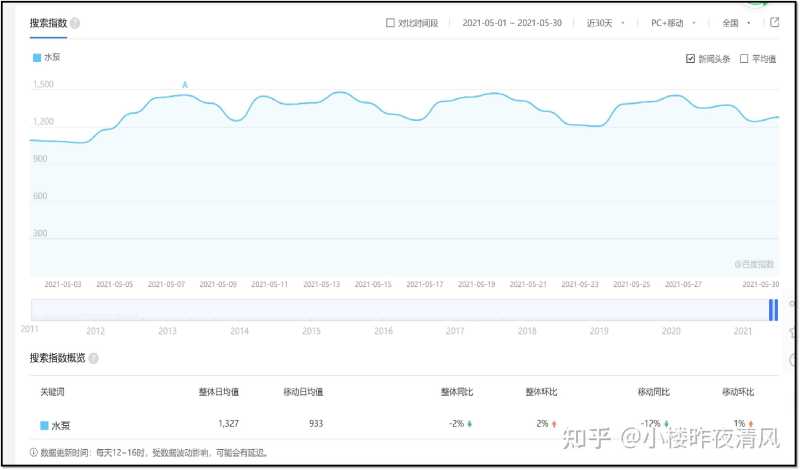Screen dimensions: 800x470
Task: Click the 关键词 column header
Action: click(x=52, y=392)
